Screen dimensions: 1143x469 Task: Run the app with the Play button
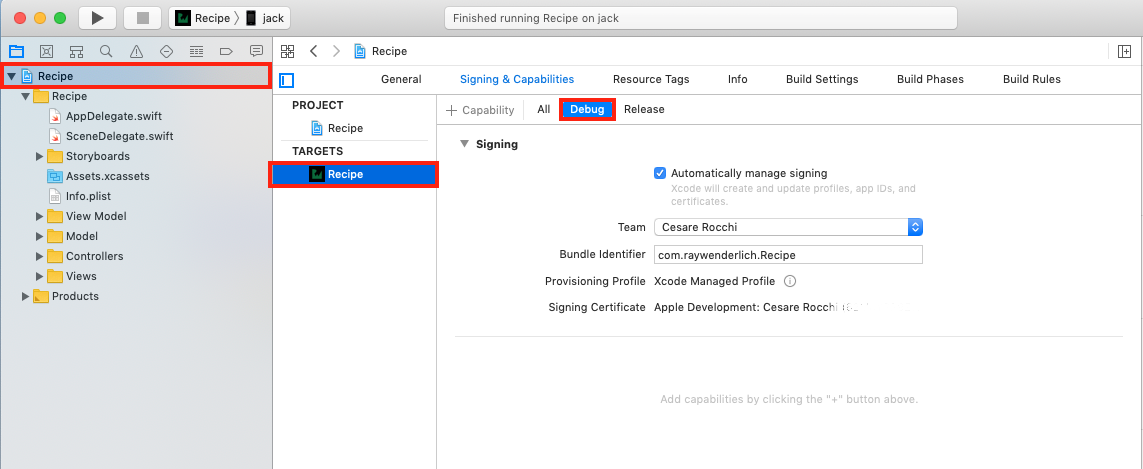point(98,18)
